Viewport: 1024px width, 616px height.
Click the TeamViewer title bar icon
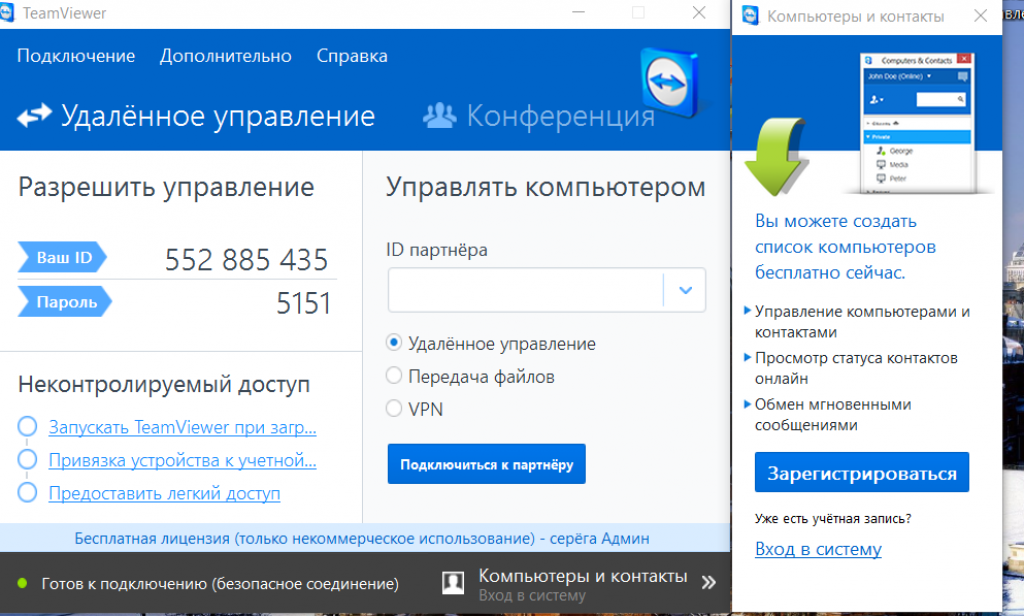pyautogui.click(x=7, y=12)
